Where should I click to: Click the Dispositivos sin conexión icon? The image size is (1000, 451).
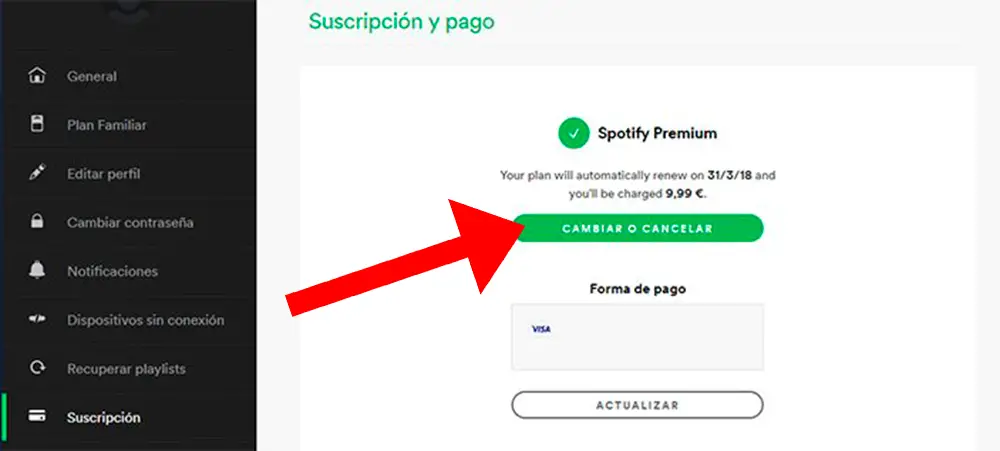[38, 320]
